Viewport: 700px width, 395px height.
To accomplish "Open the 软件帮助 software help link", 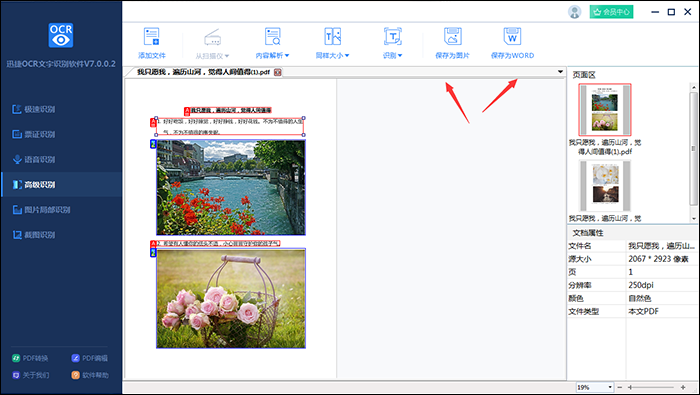I will (90, 375).
